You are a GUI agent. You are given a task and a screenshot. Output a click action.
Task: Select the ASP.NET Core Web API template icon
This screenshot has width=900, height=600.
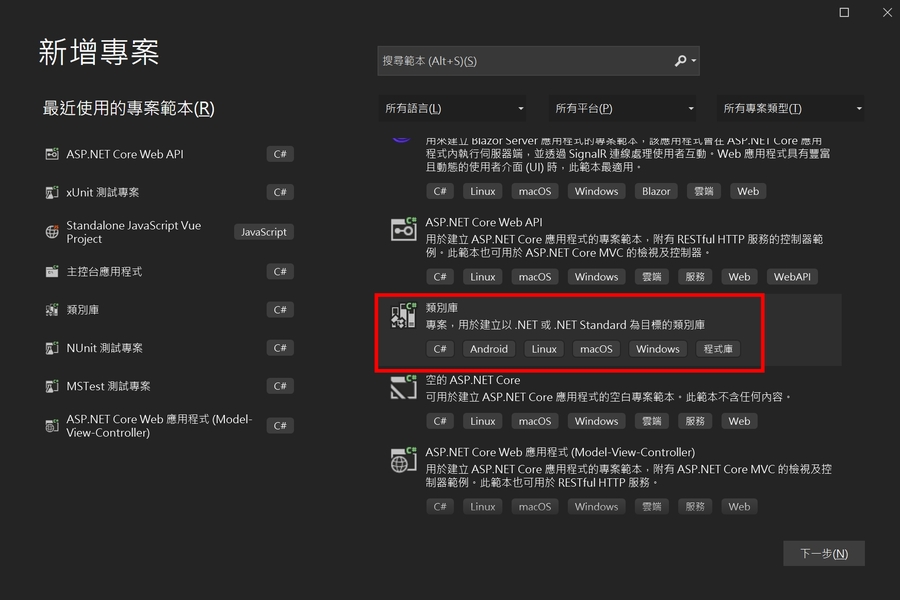(52, 154)
